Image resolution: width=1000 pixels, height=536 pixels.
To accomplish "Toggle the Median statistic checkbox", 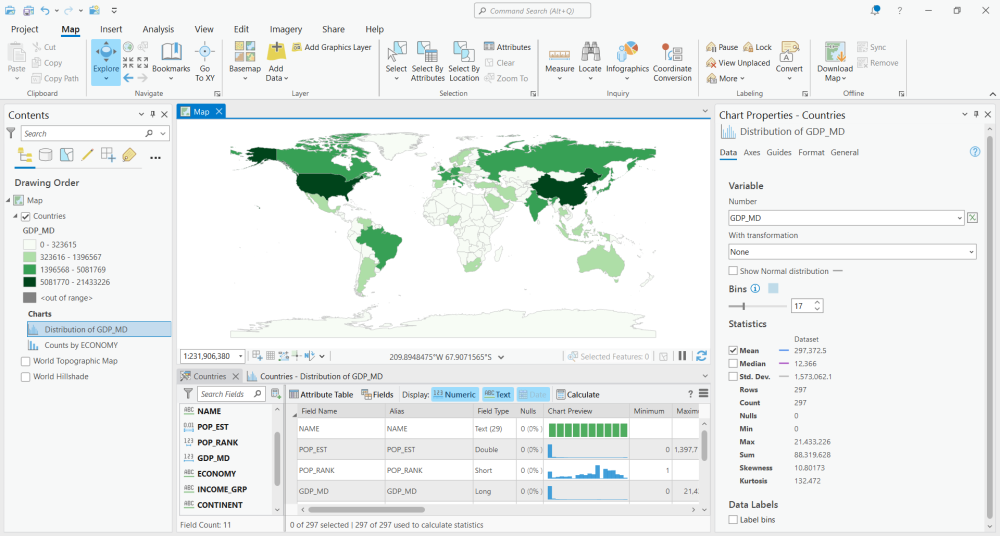I will point(733,364).
